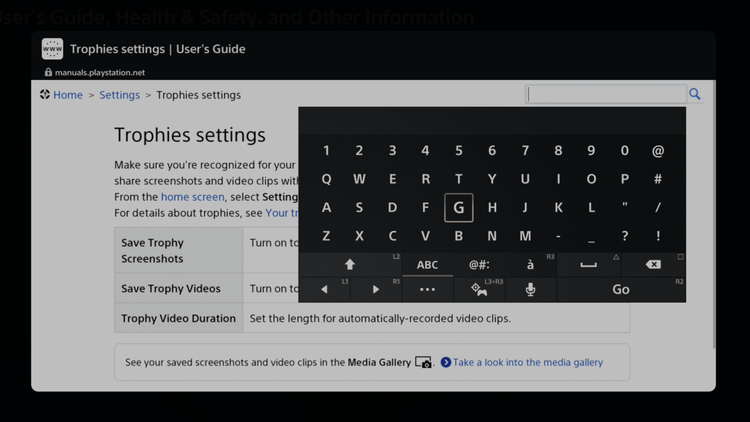Switch to the @#: symbols layout

click(x=479, y=265)
